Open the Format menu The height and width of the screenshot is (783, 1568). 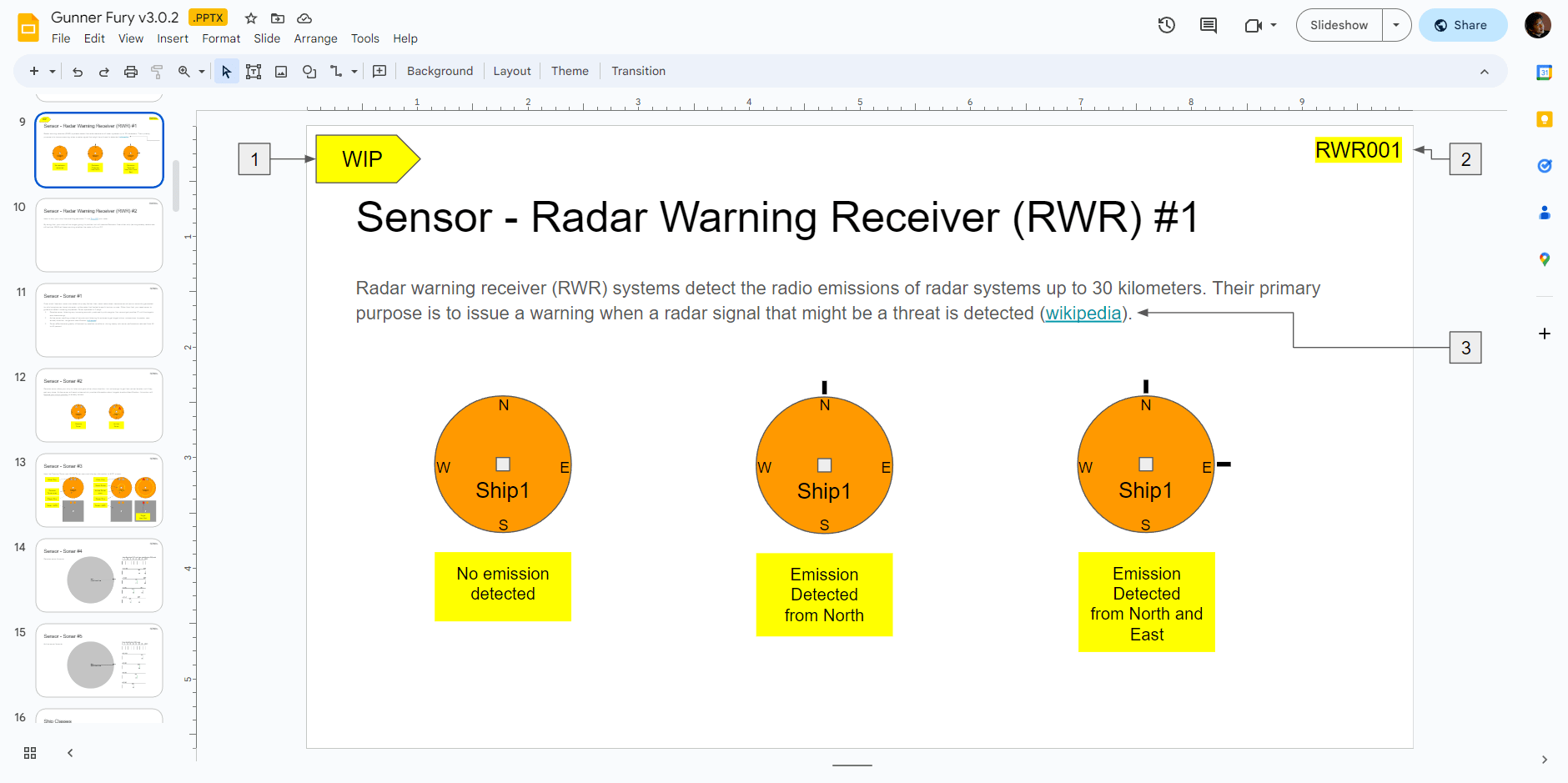coord(221,38)
